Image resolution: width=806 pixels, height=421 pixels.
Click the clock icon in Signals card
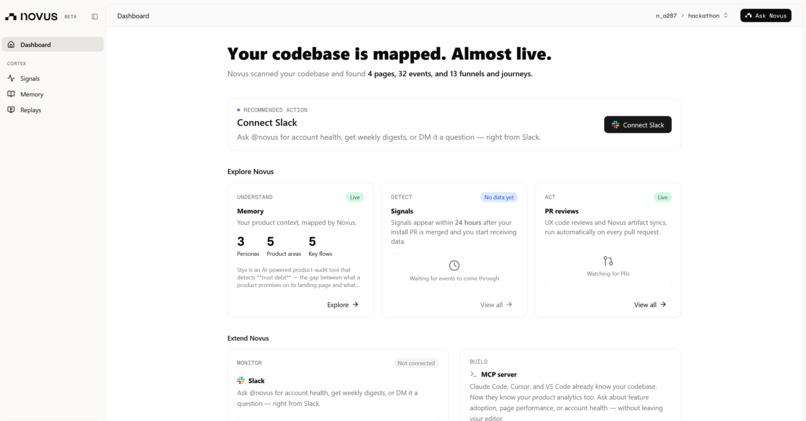[454, 265]
